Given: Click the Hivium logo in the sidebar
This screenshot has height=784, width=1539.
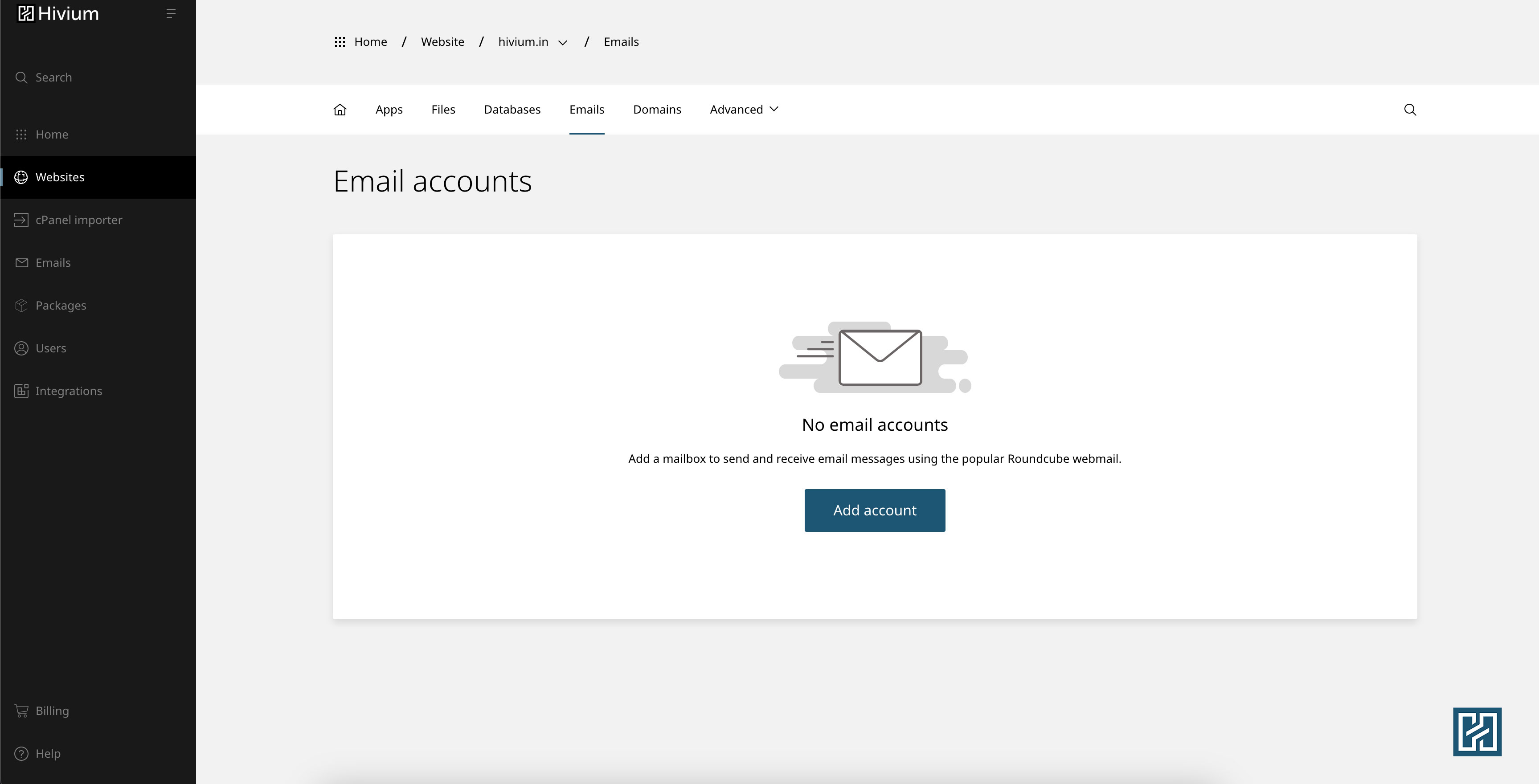Looking at the screenshot, I should [58, 13].
